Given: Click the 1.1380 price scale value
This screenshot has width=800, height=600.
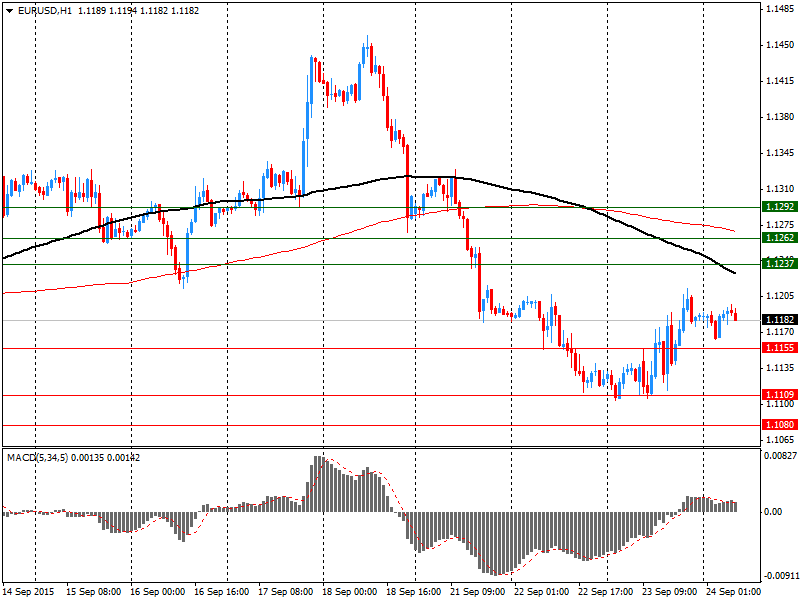Looking at the screenshot, I should [x=780, y=117].
